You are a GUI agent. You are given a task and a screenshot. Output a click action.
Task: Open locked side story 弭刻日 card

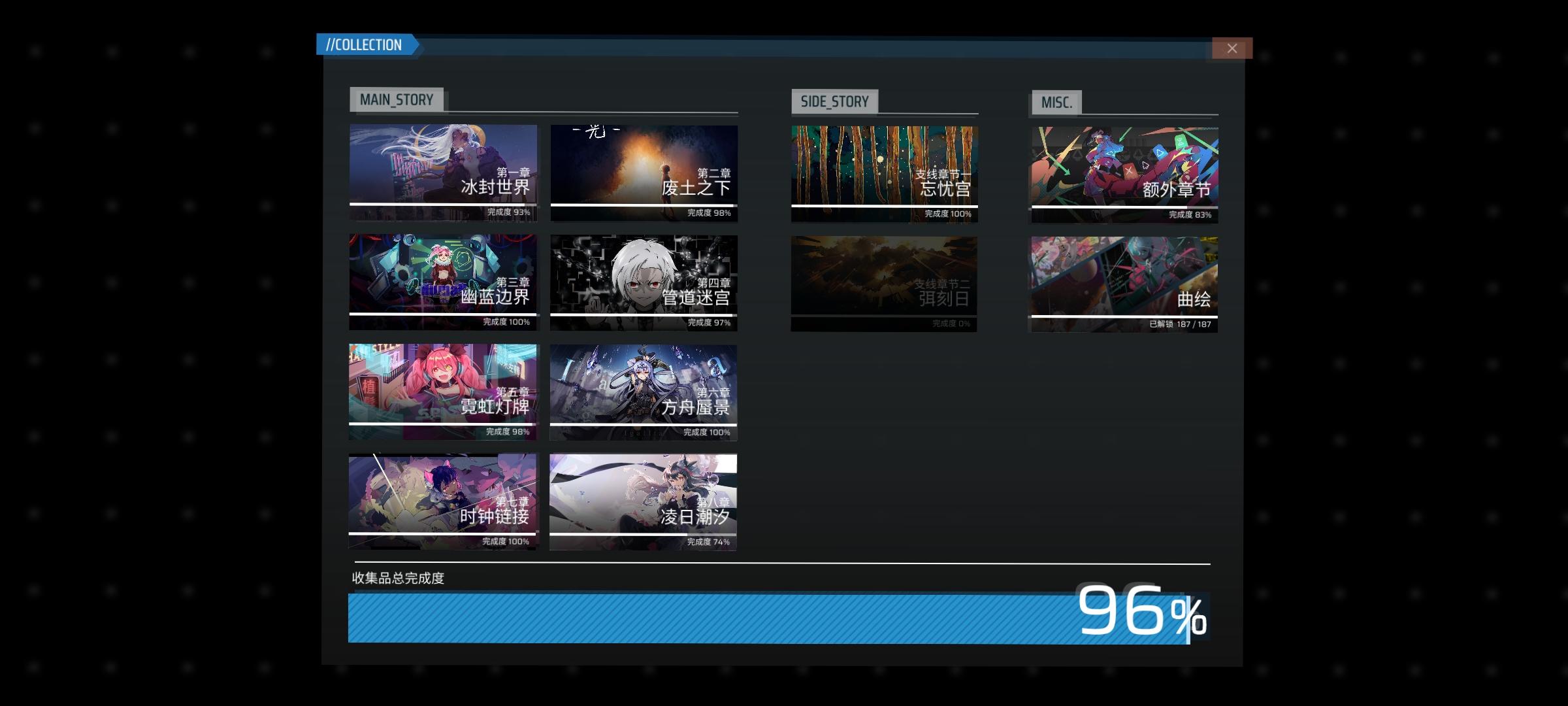point(884,284)
